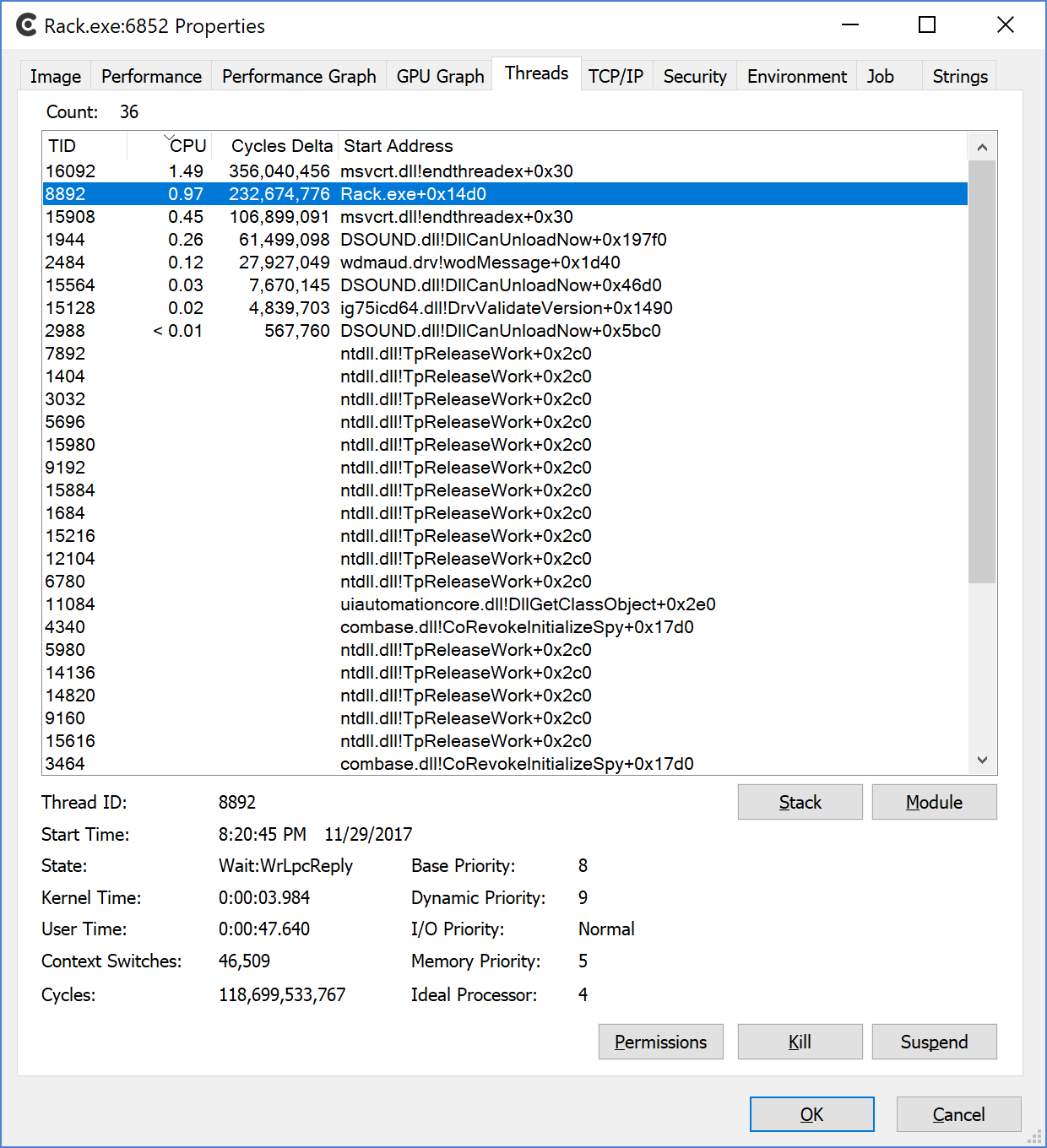
Task: Select thread row 16092
Action: click(505, 171)
